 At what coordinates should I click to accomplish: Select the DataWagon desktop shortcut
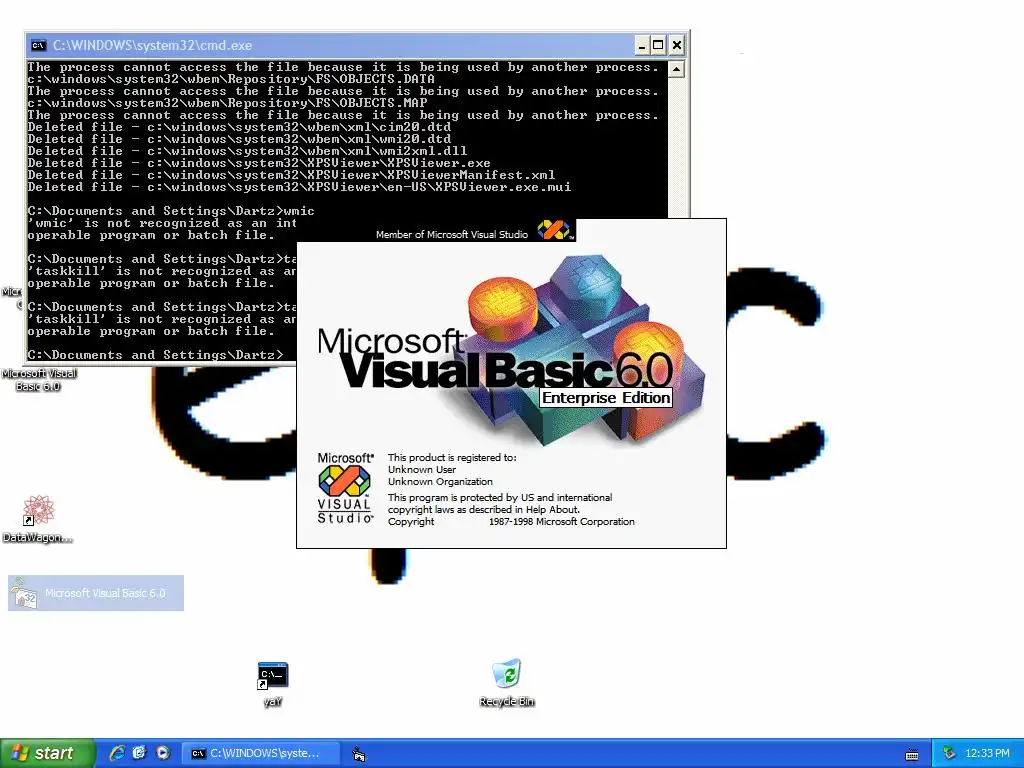coord(37,519)
